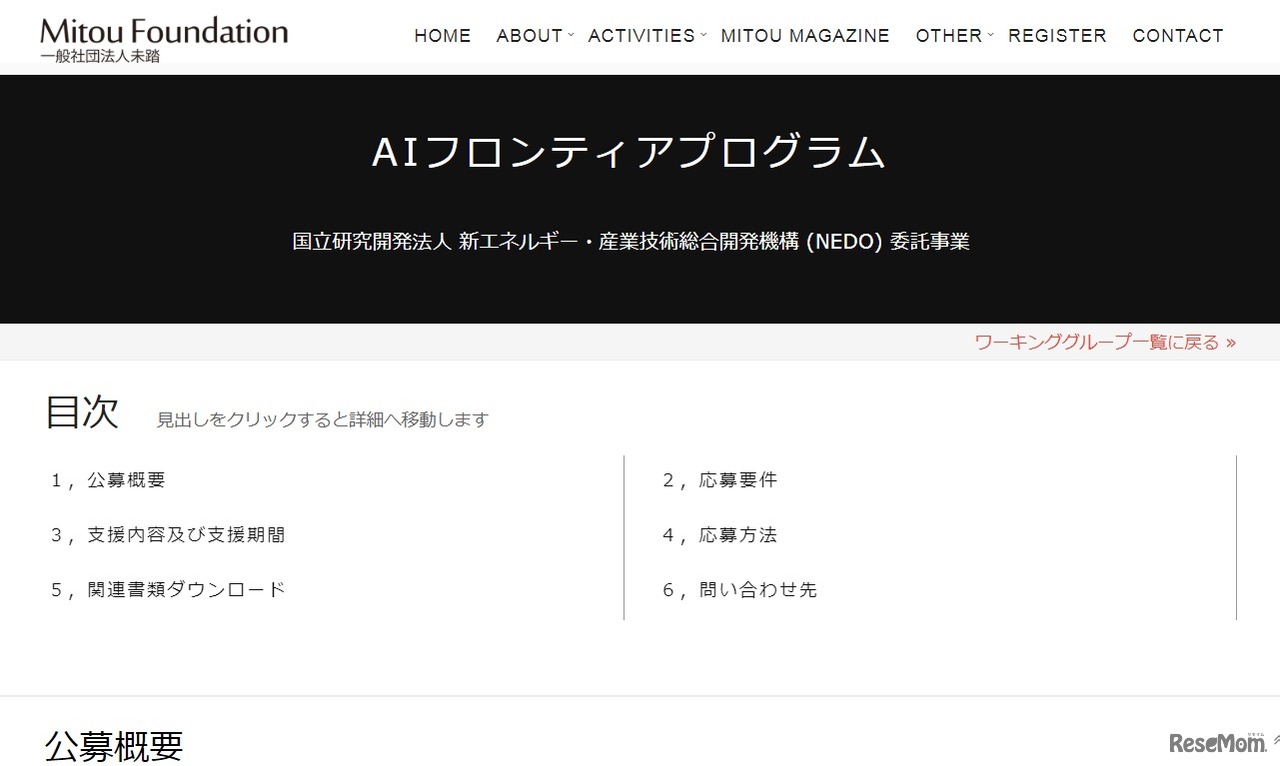Image resolution: width=1280 pixels, height=766 pixels.
Task: Select HOME in the navigation bar
Action: coord(442,35)
